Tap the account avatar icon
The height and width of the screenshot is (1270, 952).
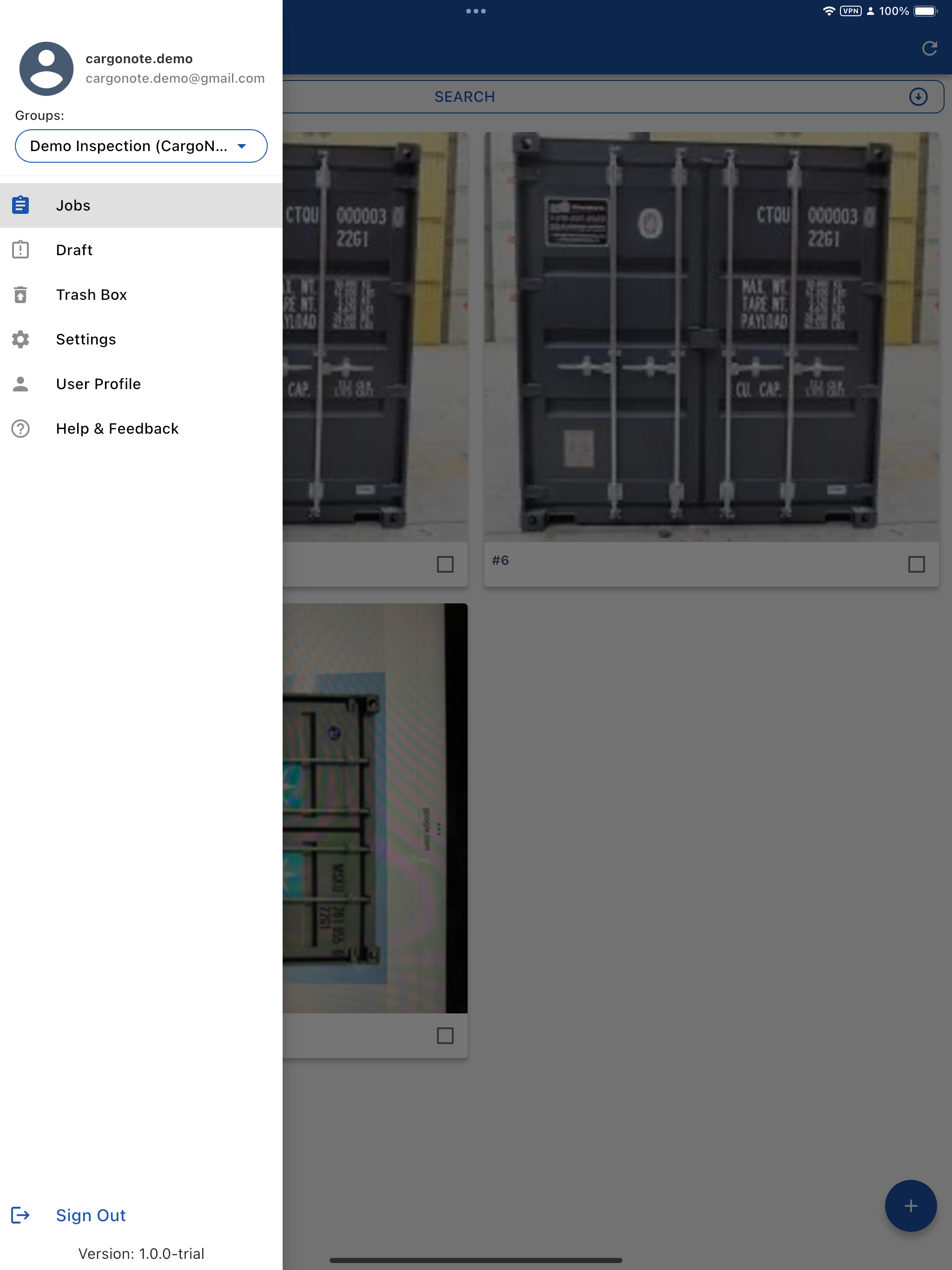pos(46,69)
